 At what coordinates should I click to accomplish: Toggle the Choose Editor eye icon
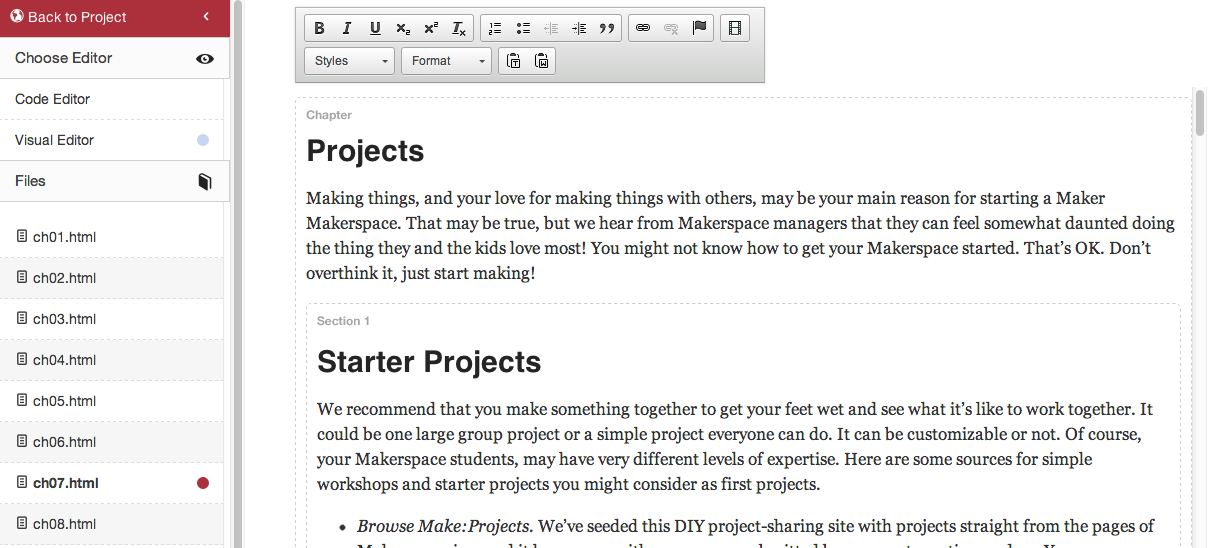point(205,59)
